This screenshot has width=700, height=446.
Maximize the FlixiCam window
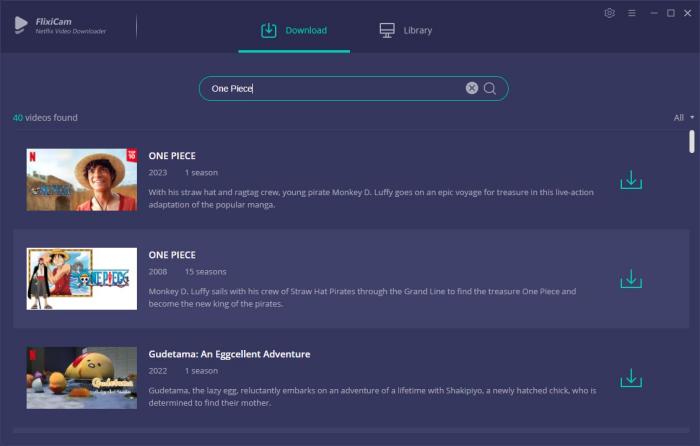[x=670, y=13]
